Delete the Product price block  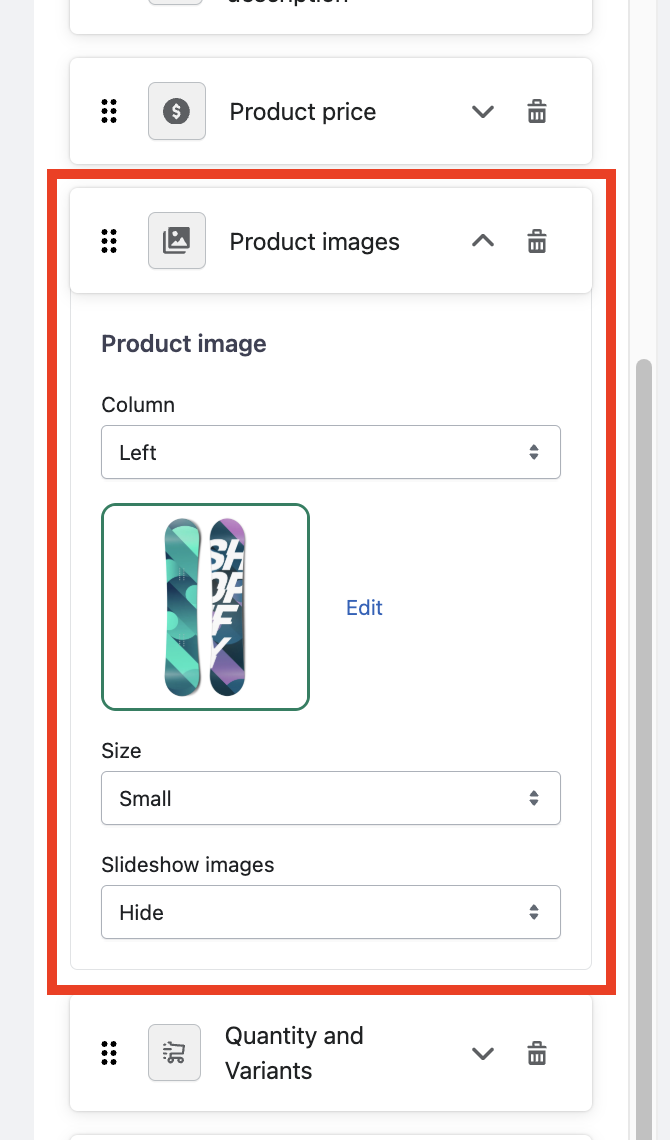point(537,111)
